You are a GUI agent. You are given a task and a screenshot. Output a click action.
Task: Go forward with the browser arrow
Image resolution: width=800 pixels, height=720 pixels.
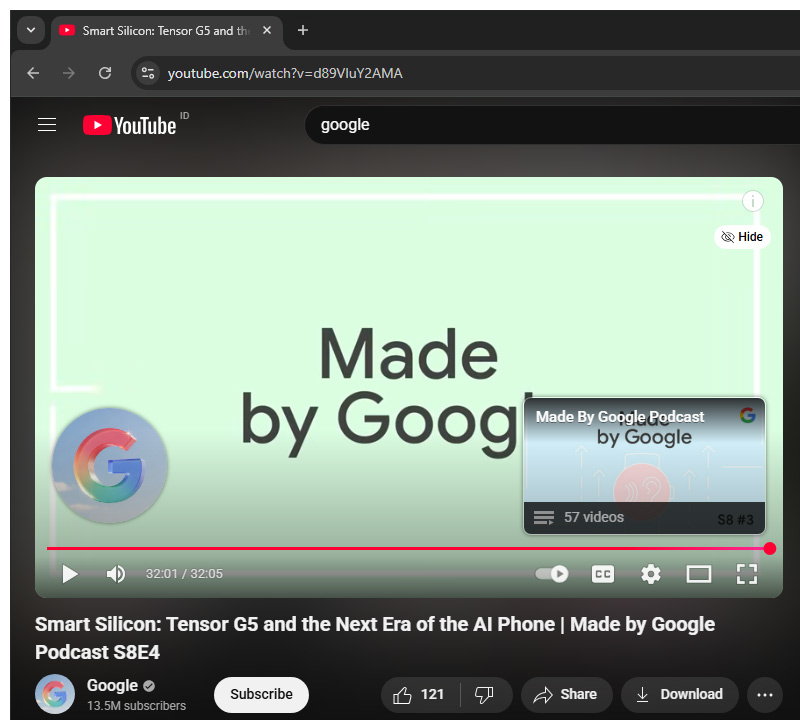point(68,73)
